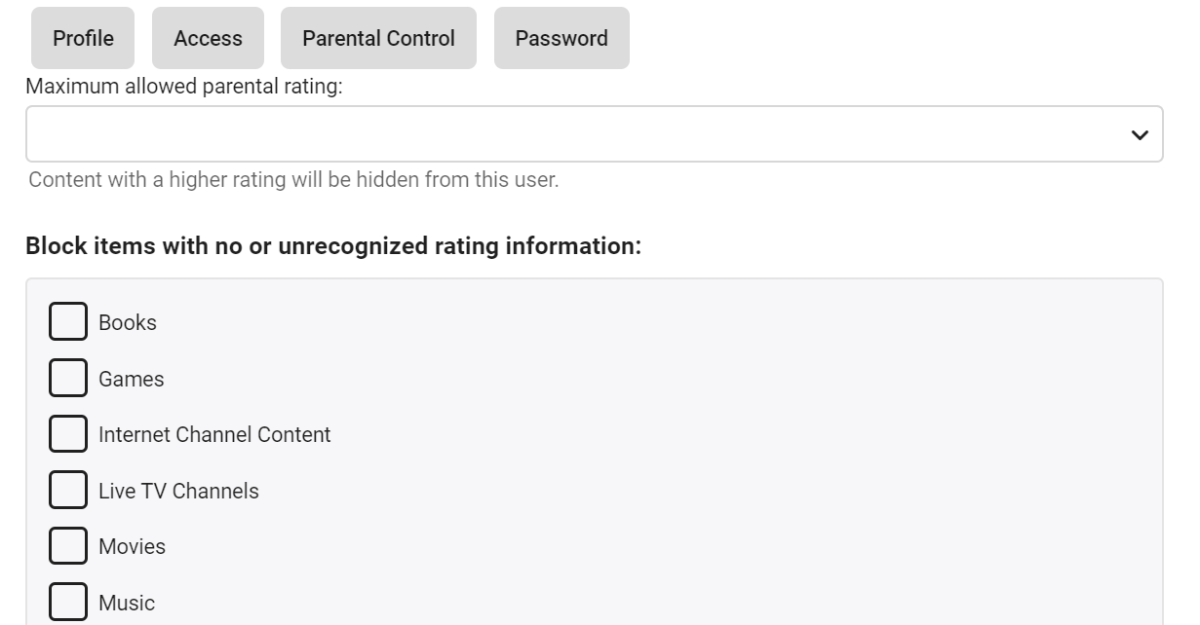The image size is (1200, 625).
Task: Click the "Games" label text
Action: pos(131,379)
